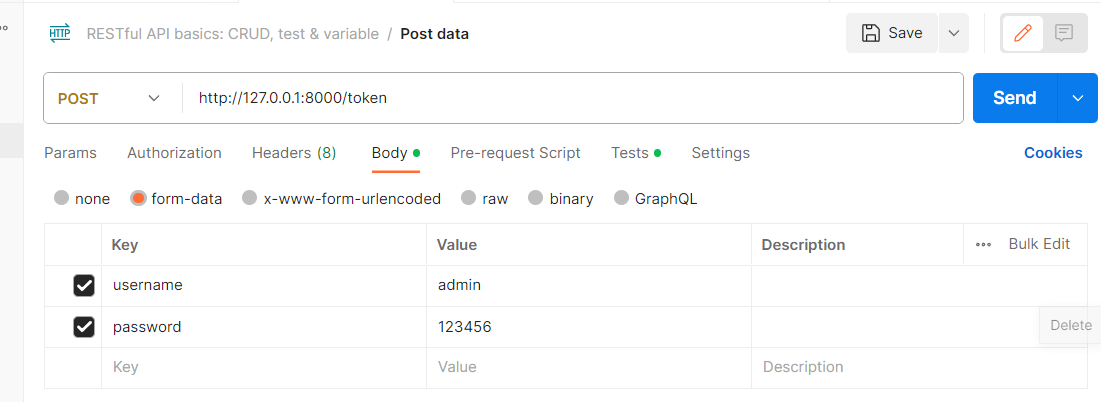Open the Settings tab
Viewport: 1101px width, 402px height.
pyautogui.click(x=720, y=153)
